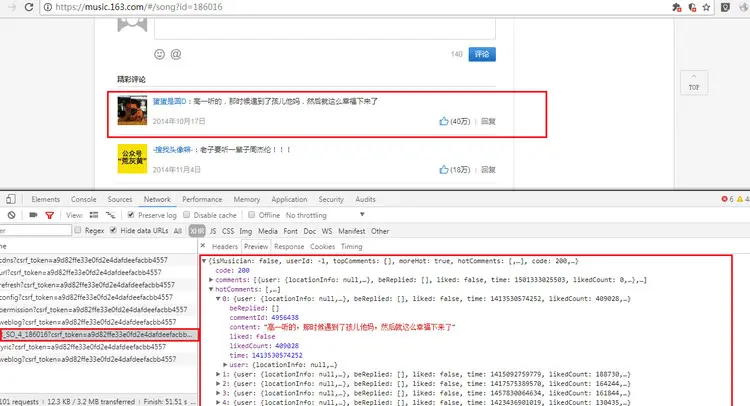This screenshot has width=750, height=406.
Task: Toggle the Hide data URLs checkbox
Action: point(113,230)
